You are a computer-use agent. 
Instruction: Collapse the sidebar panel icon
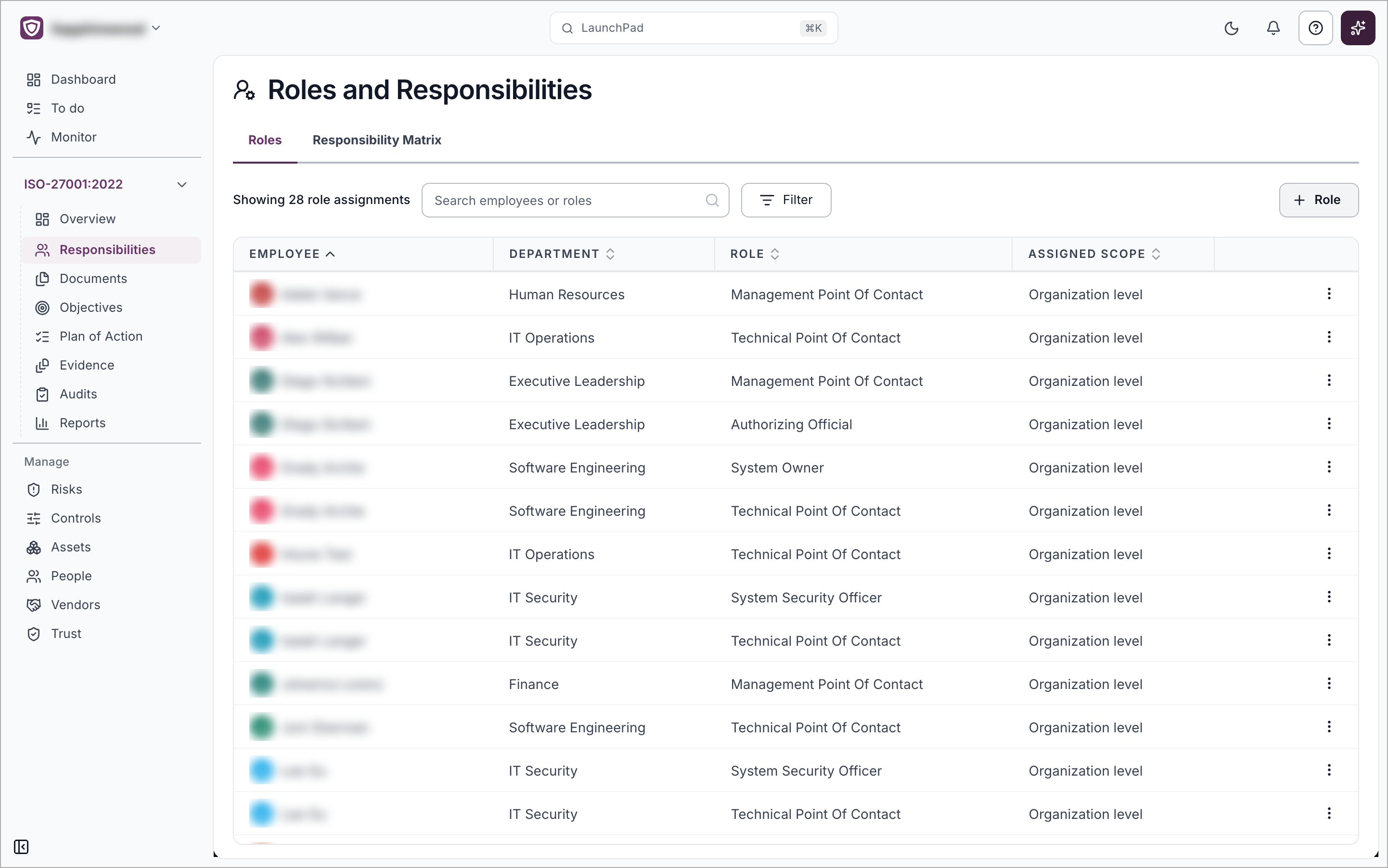[21, 847]
